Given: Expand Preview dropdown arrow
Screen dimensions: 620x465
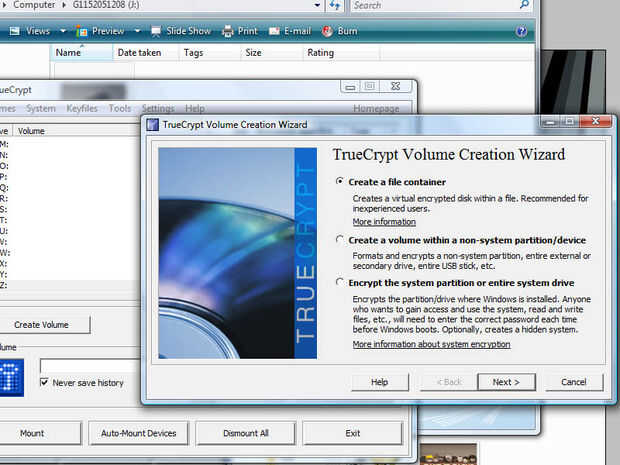Looking at the screenshot, I should [x=137, y=30].
